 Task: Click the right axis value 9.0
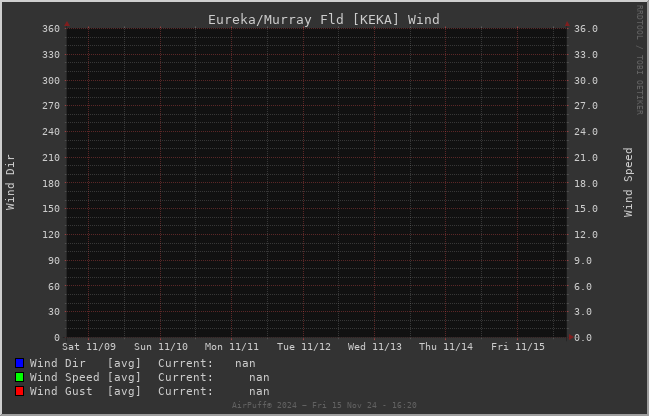click(583, 261)
